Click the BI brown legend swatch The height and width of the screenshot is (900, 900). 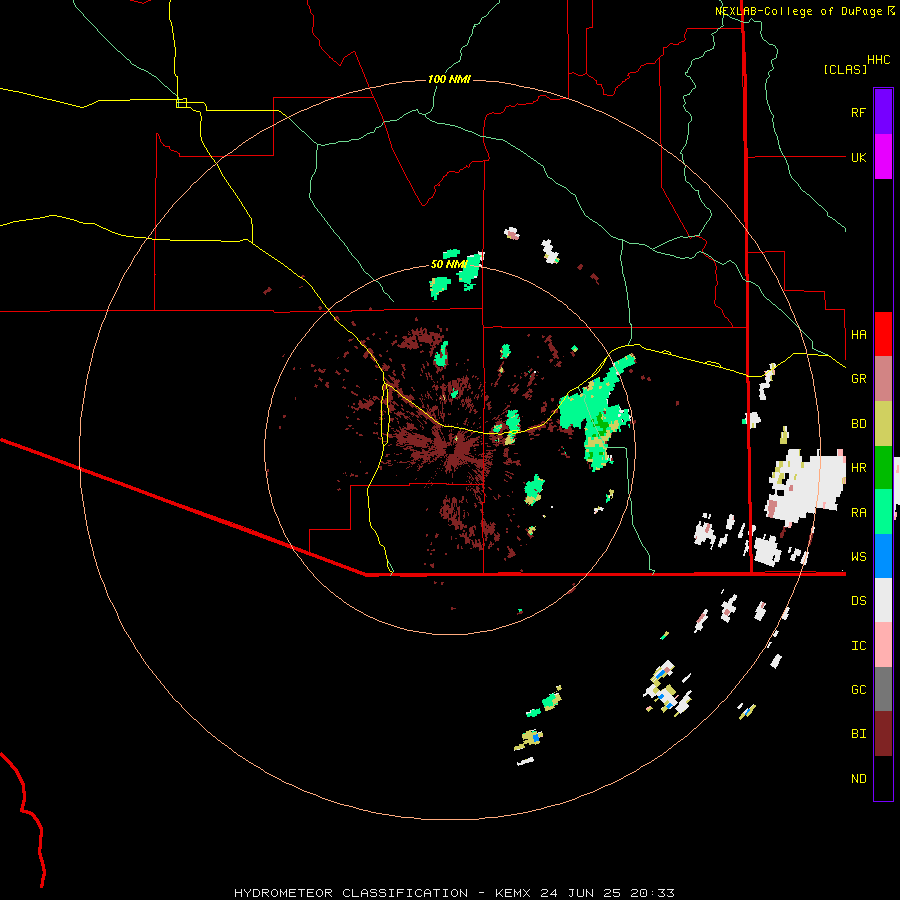click(x=883, y=734)
